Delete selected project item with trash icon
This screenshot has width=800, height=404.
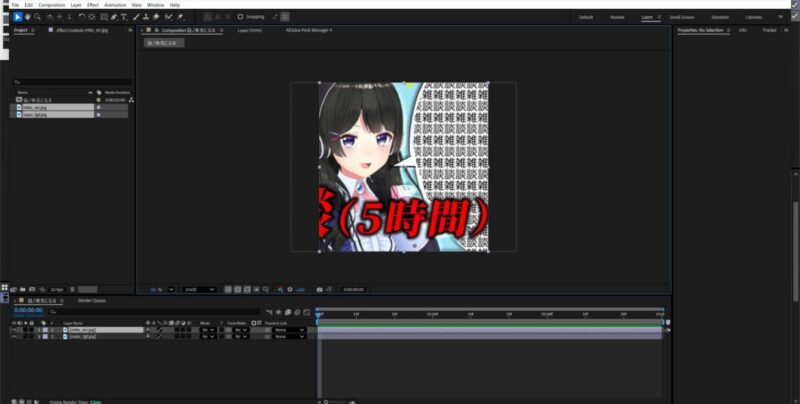[x=72, y=289]
